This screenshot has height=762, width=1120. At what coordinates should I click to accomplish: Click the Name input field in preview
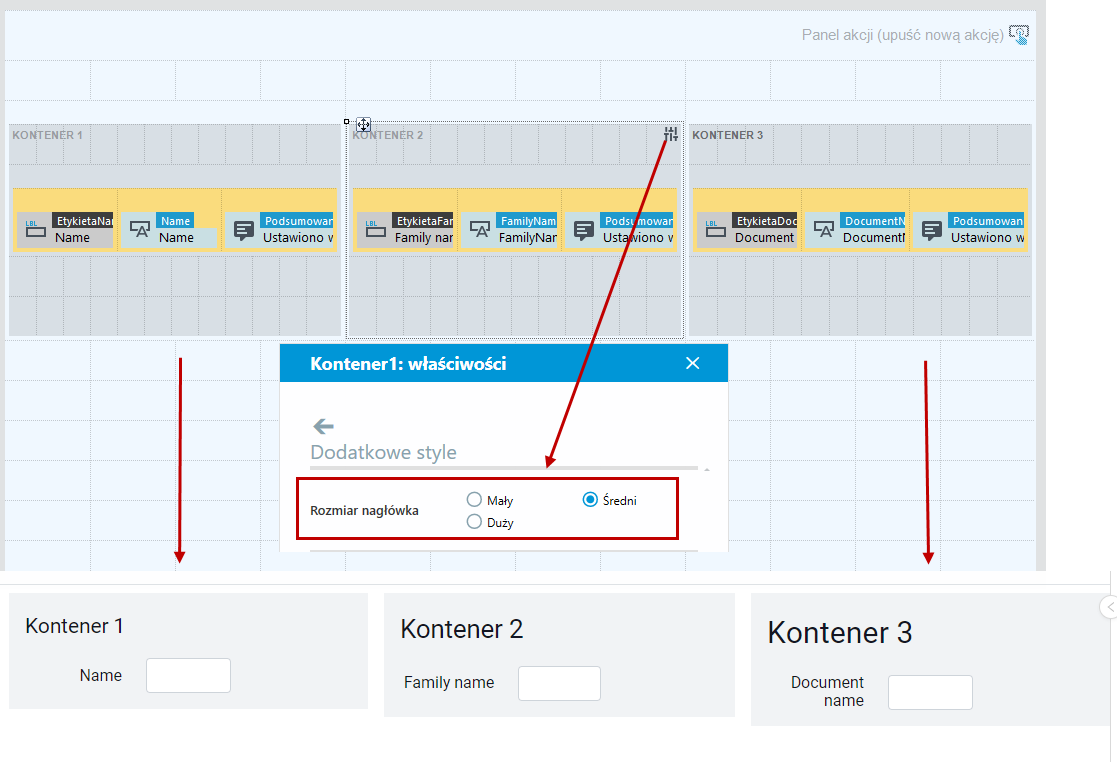[189, 676]
